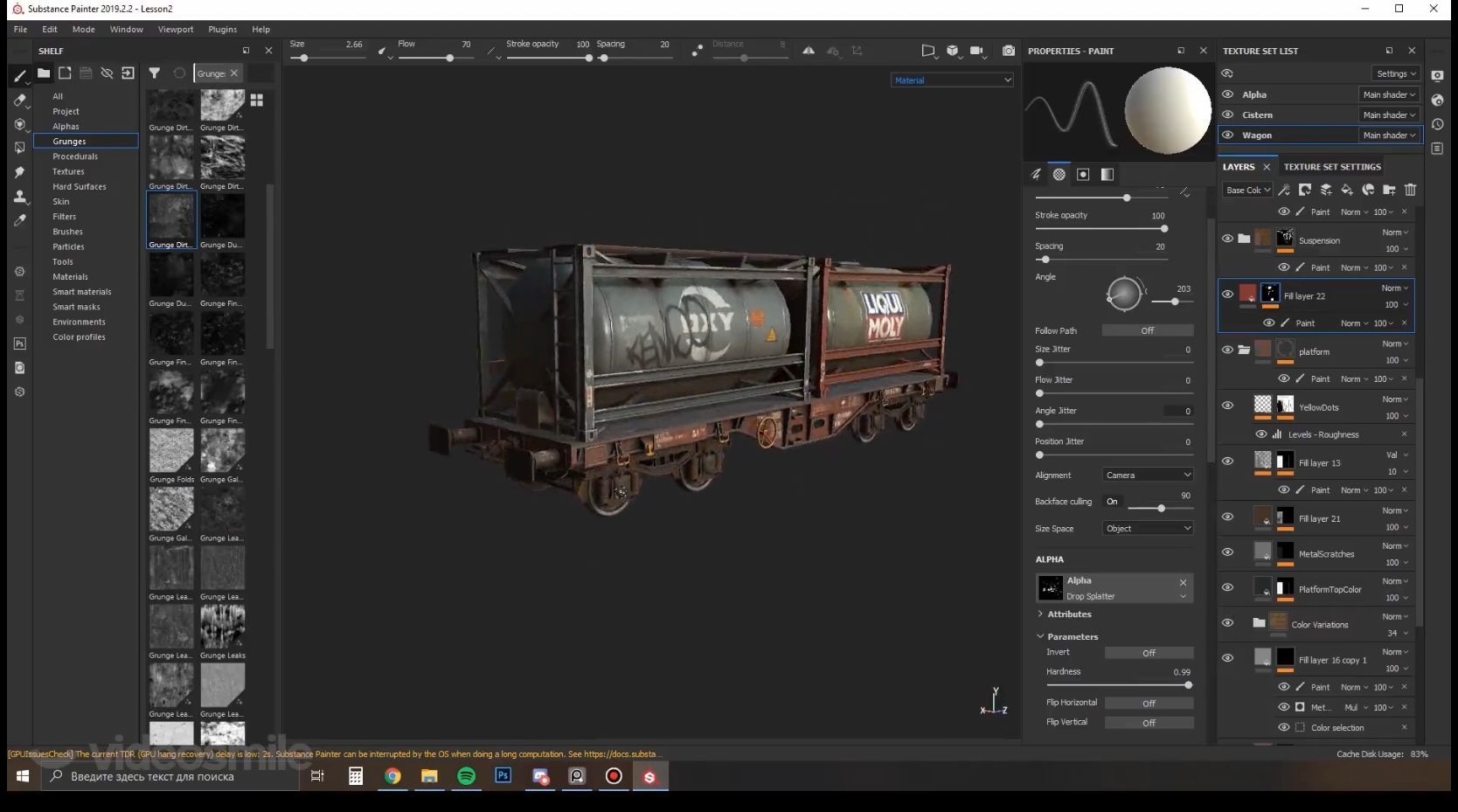Click the Size slider in top toolbar

(x=327, y=59)
